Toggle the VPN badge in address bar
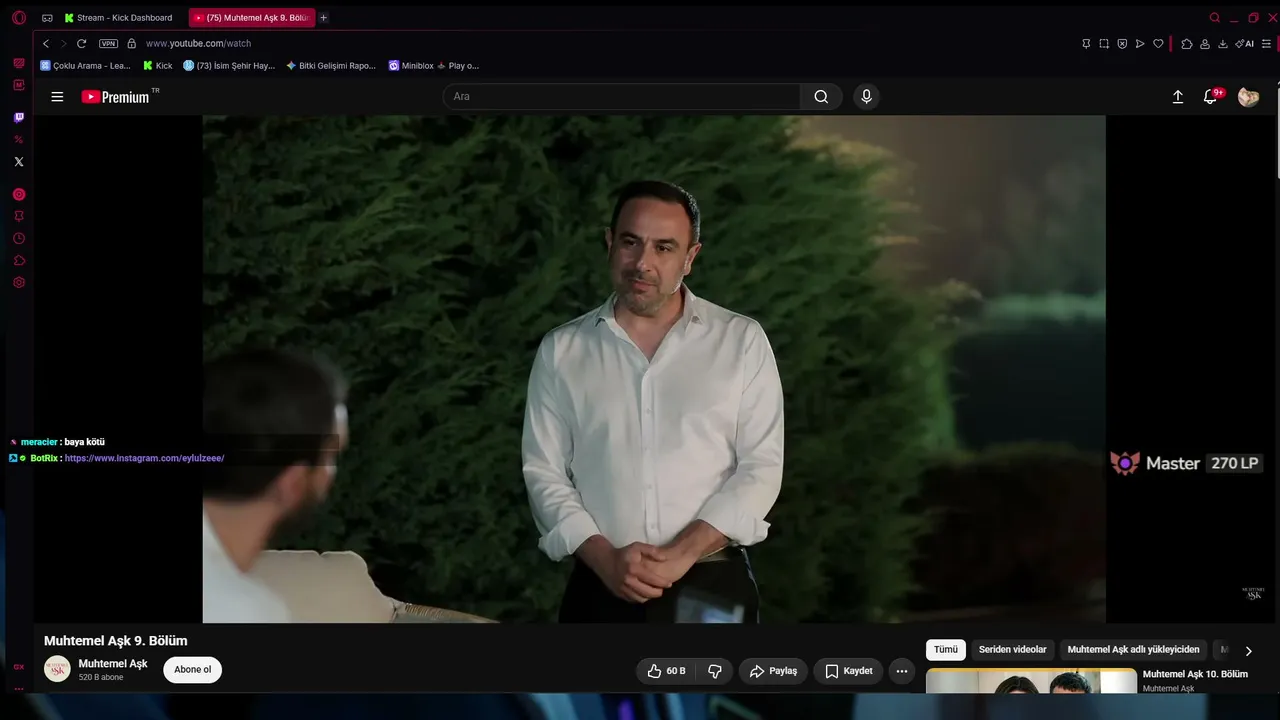Screen dimensions: 1280x720 point(108,44)
